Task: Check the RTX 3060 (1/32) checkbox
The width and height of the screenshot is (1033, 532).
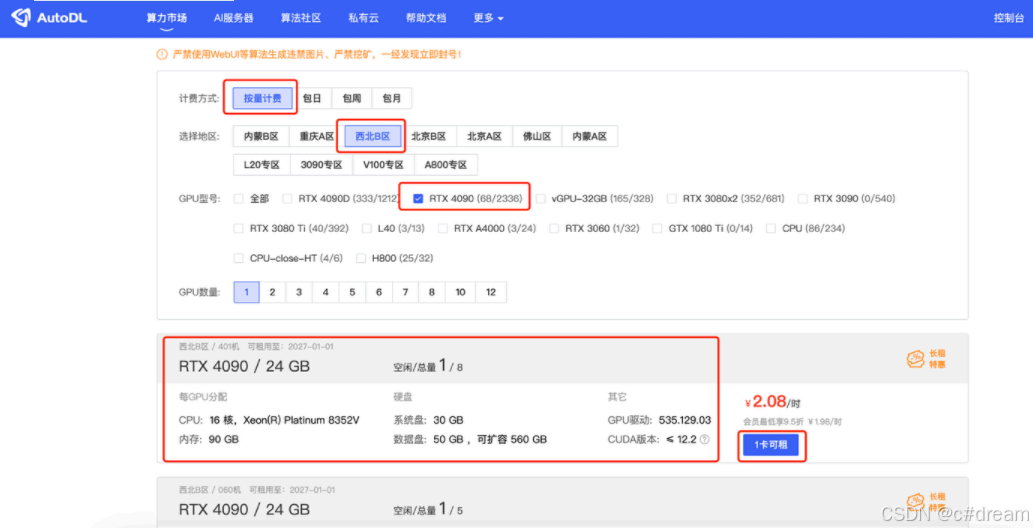Action: pyautogui.click(x=554, y=228)
